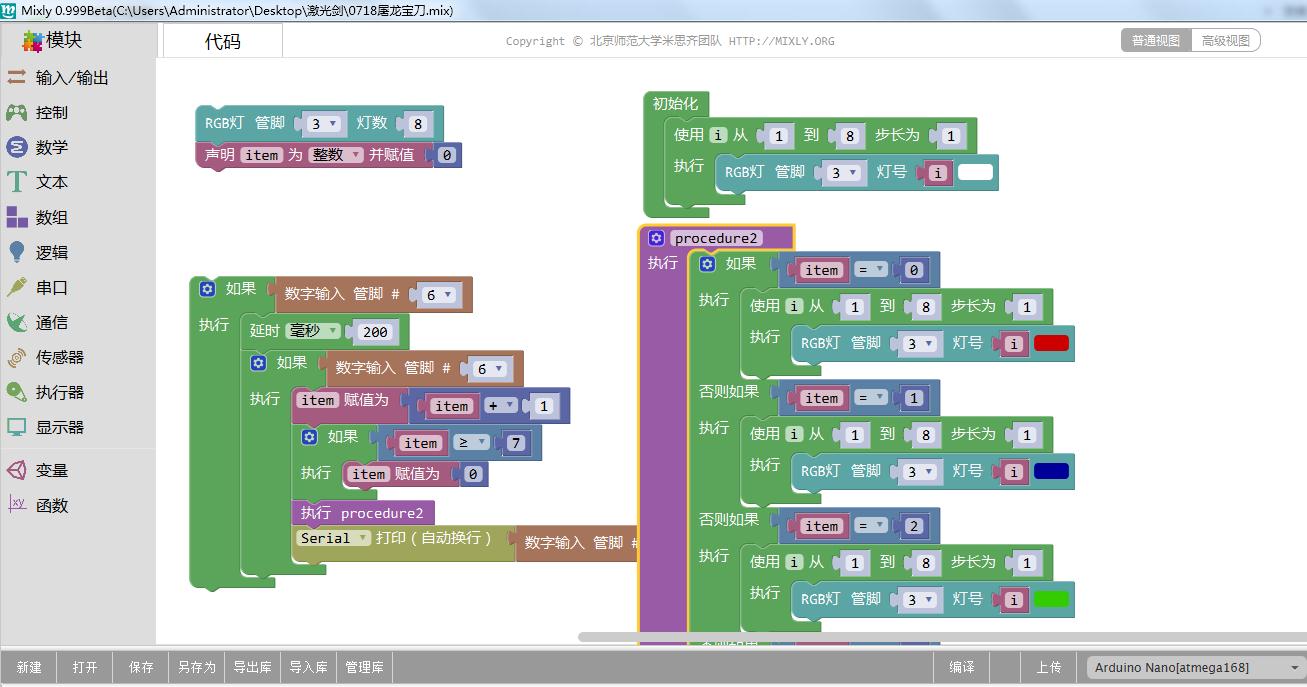Open 整数 type dropdown in declaration block
The image size is (1307, 687).
click(335, 155)
